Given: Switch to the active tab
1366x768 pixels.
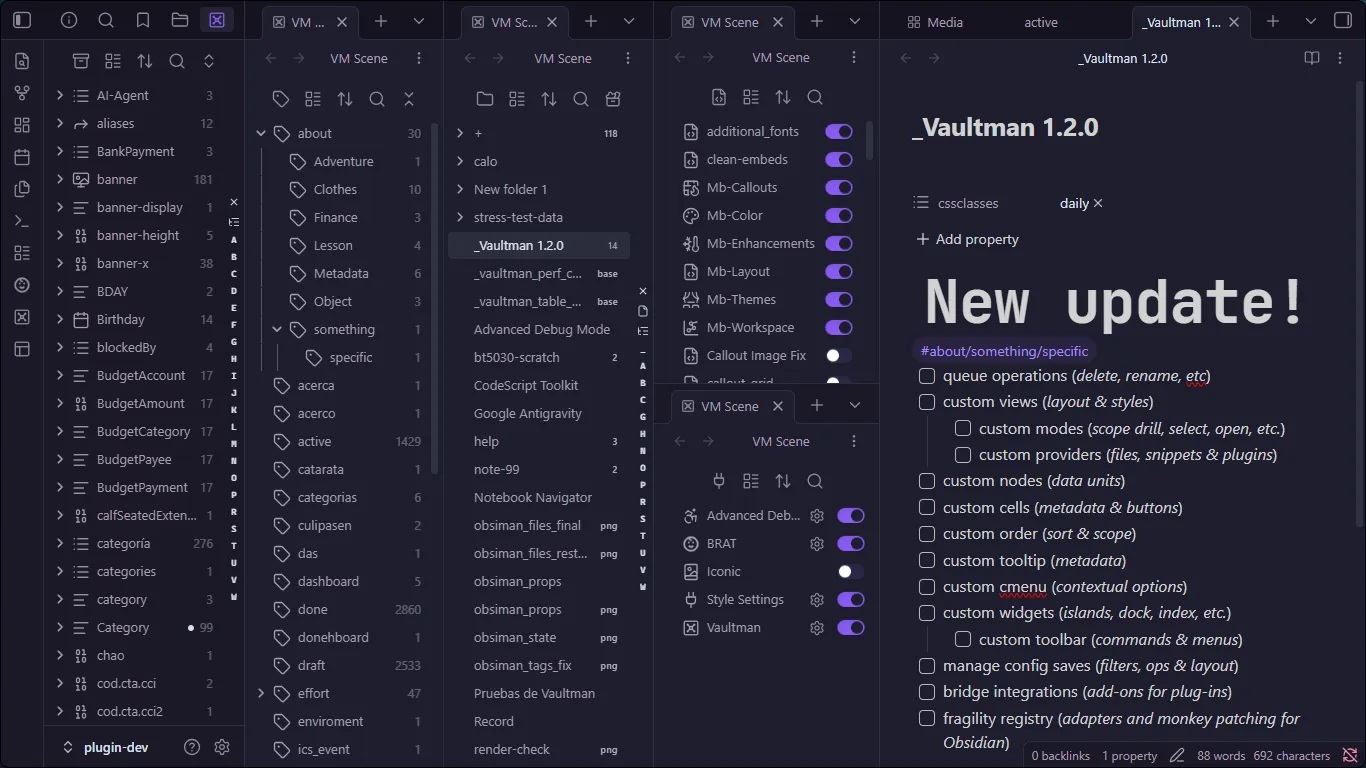Looking at the screenshot, I should pos(1041,22).
